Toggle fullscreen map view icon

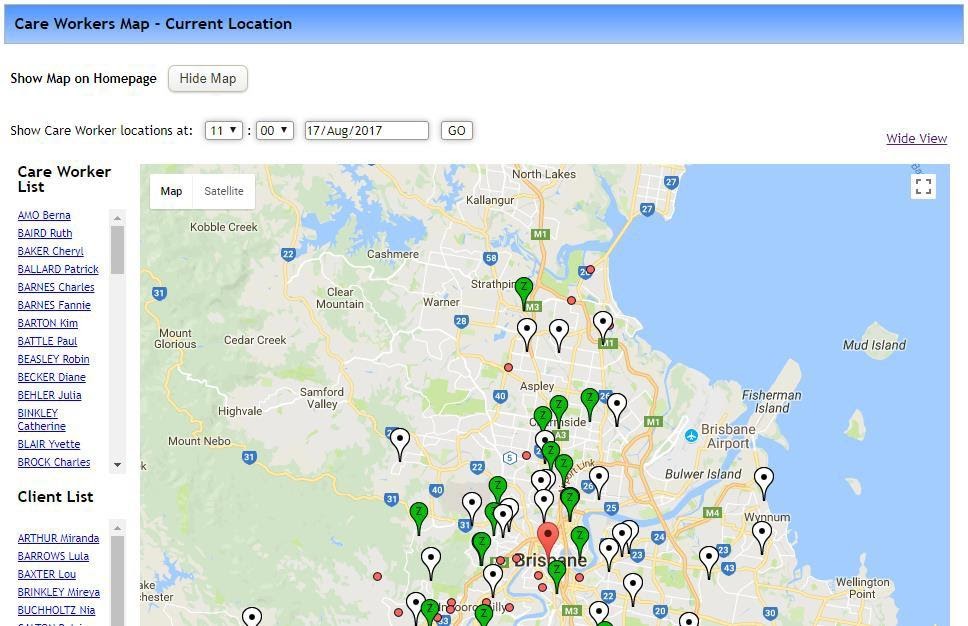pos(923,186)
